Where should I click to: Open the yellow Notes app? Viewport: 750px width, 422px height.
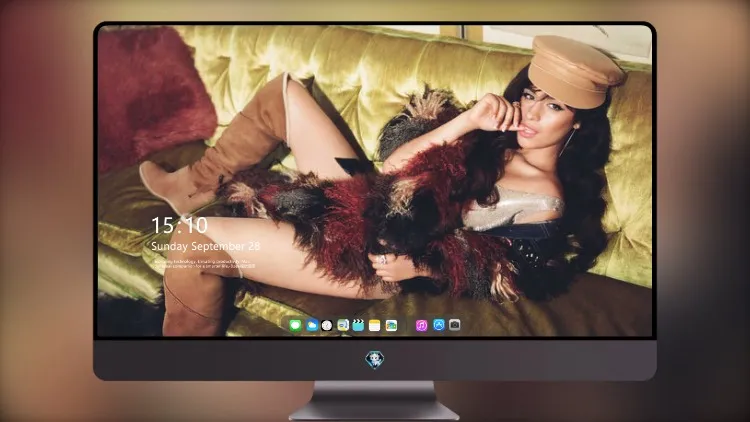pyautogui.click(x=375, y=325)
